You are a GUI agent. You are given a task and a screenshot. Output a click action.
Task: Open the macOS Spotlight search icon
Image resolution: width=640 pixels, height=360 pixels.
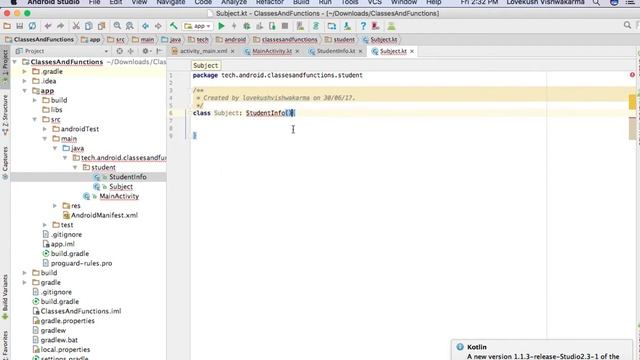596,2
